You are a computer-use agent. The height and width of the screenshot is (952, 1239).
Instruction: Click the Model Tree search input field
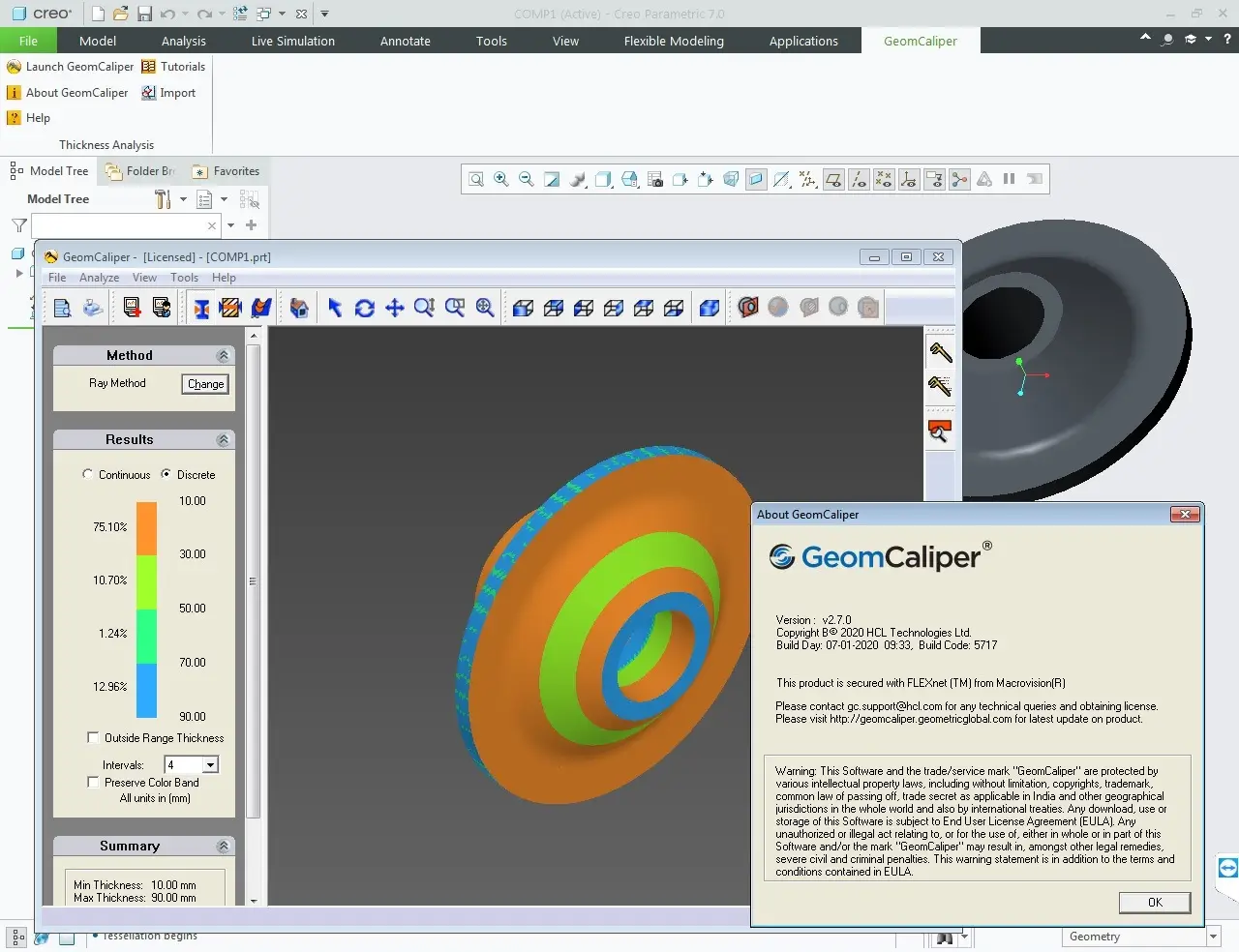pos(126,225)
